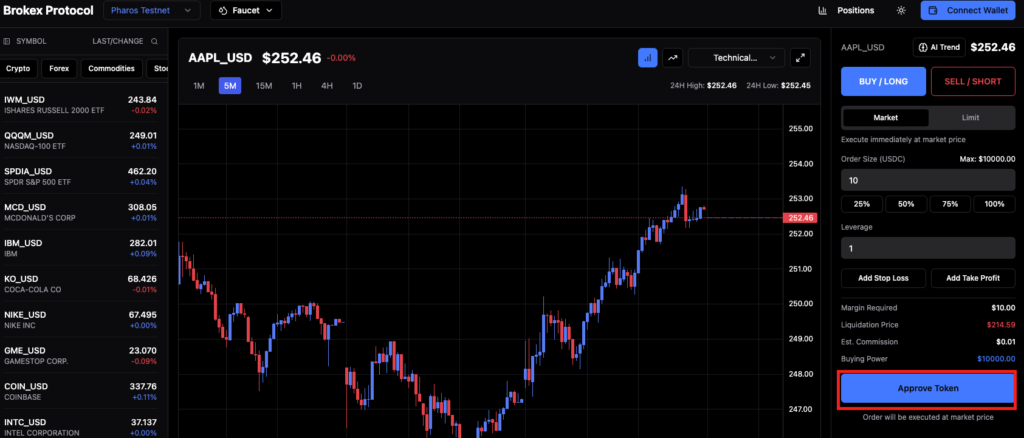1024x438 pixels.
Task: Choose the SELL / SHORT side
Action: [x=973, y=81]
